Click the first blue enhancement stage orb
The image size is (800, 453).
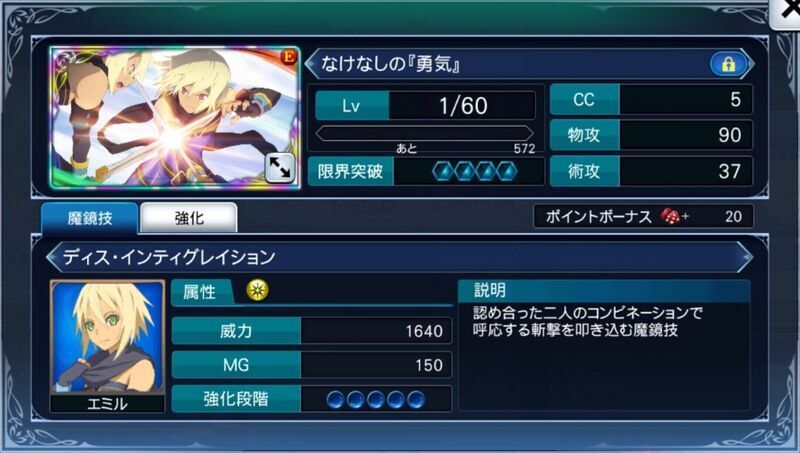tap(335, 399)
